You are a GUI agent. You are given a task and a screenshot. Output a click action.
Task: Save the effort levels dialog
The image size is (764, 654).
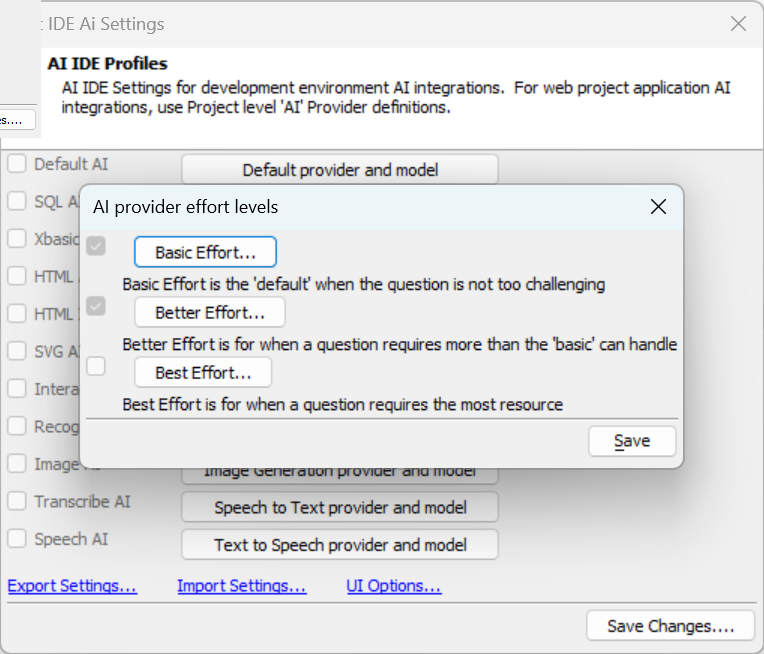(x=632, y=441)
